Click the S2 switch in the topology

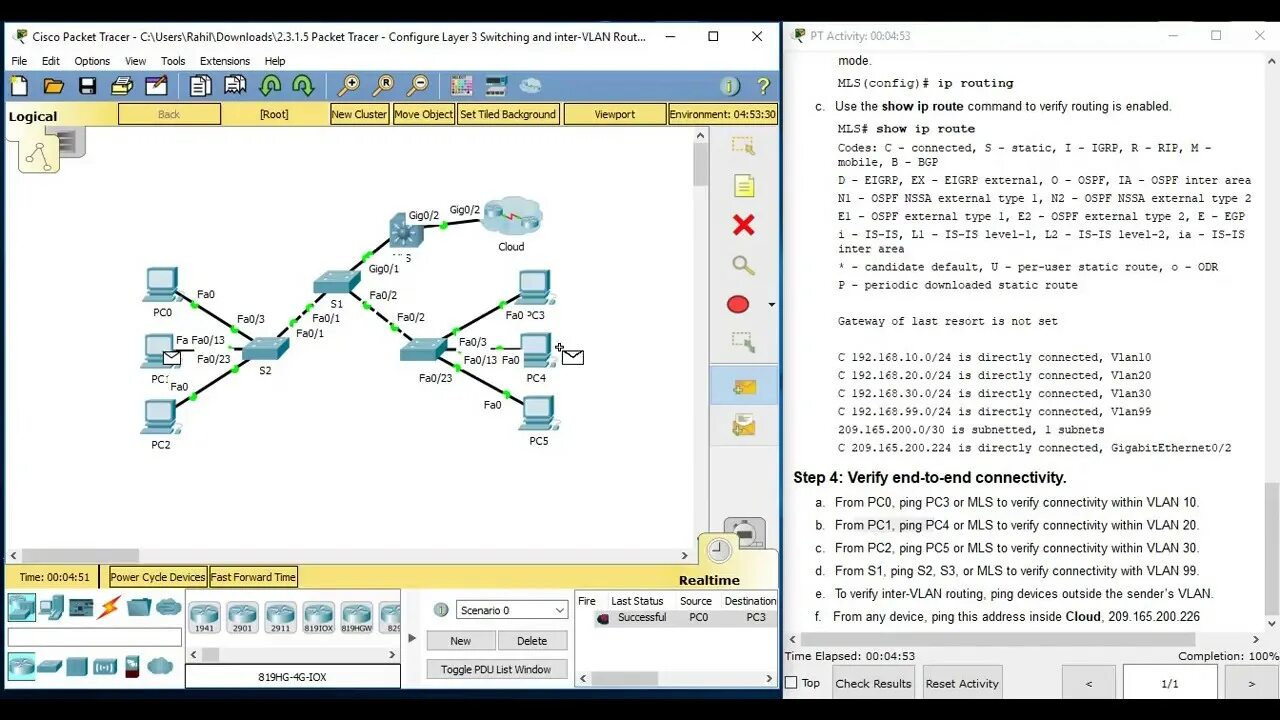pyautogui.click(x=265, y=349)
